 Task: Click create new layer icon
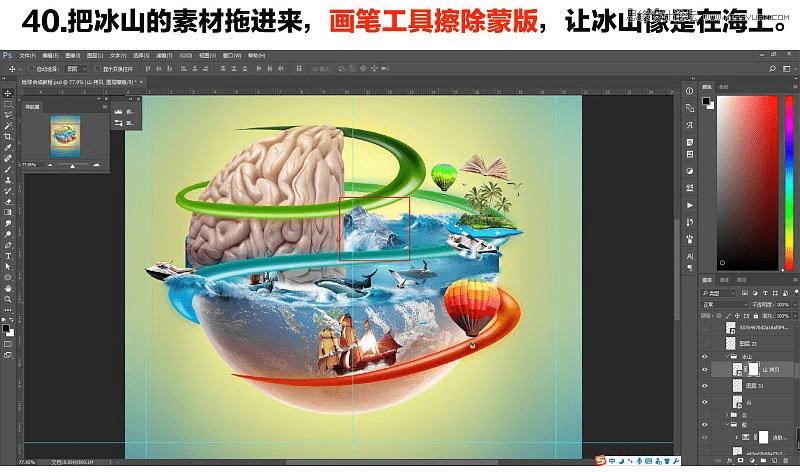point(774,460)
